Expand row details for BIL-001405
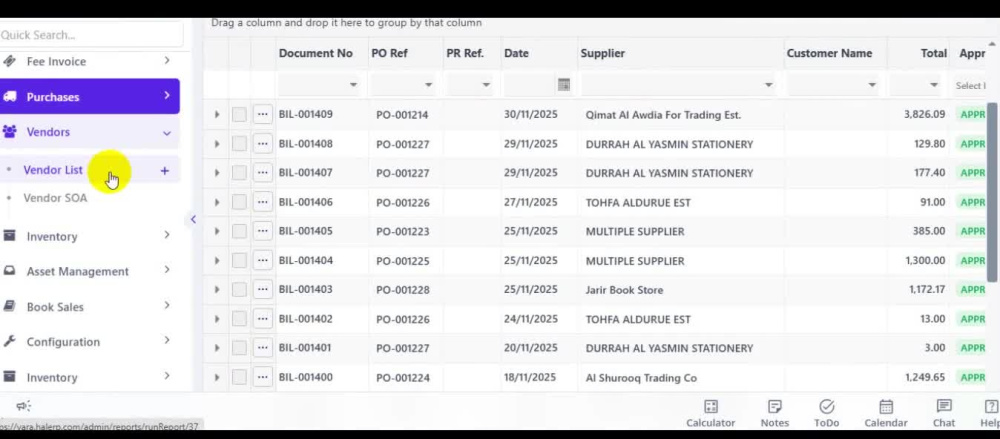 (x=217, y=232)
